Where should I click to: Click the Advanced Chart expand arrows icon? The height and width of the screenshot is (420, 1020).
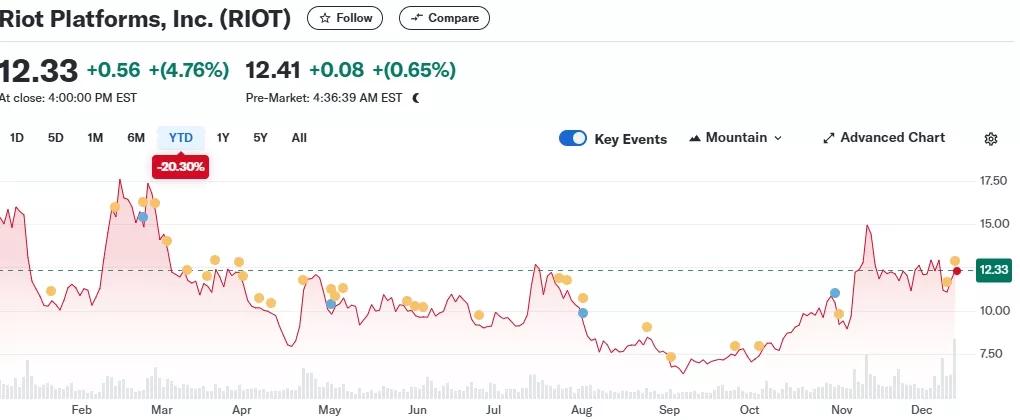click(x=828, y=138)
